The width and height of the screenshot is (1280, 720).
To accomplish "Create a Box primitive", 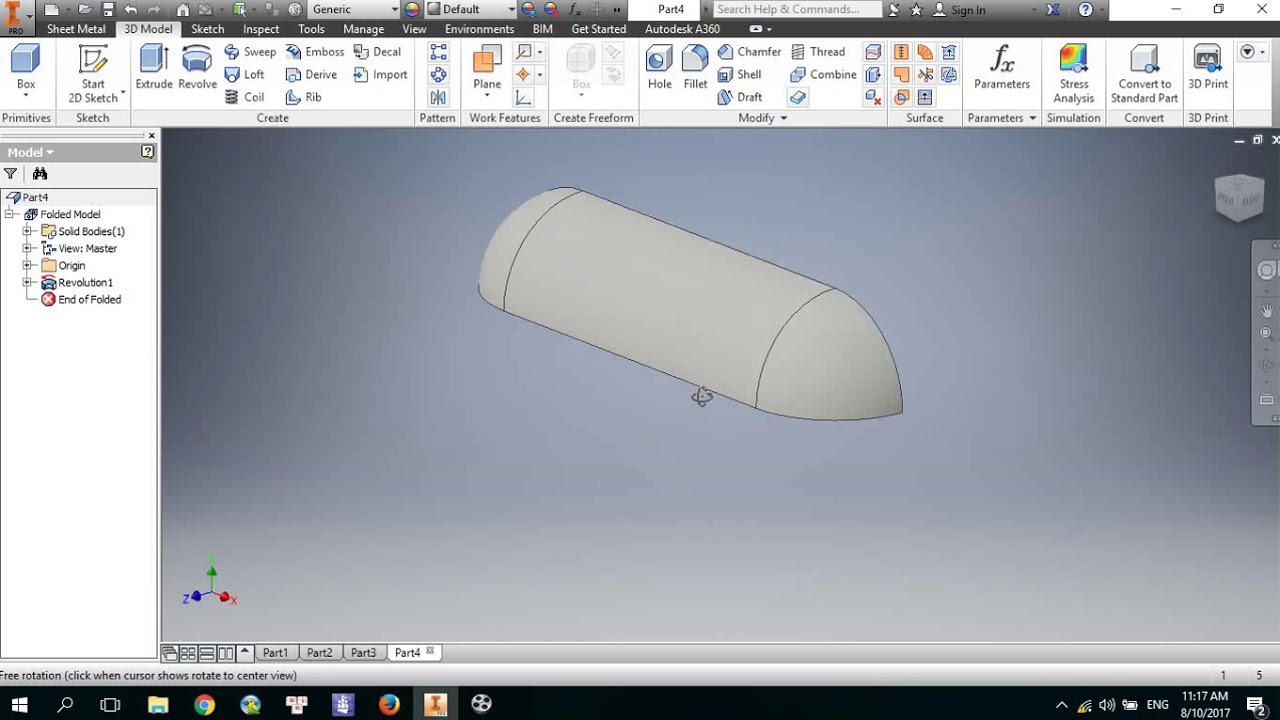I will pos(26,68).
